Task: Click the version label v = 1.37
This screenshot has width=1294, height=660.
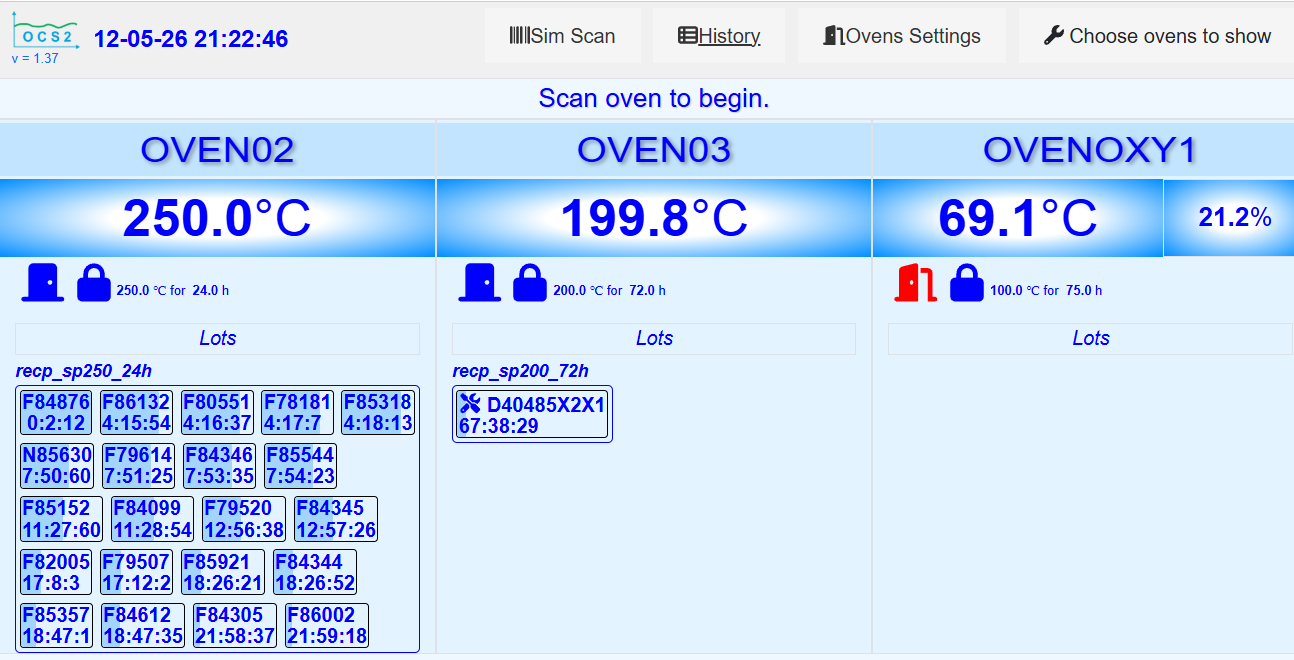Action: [35, 59]
